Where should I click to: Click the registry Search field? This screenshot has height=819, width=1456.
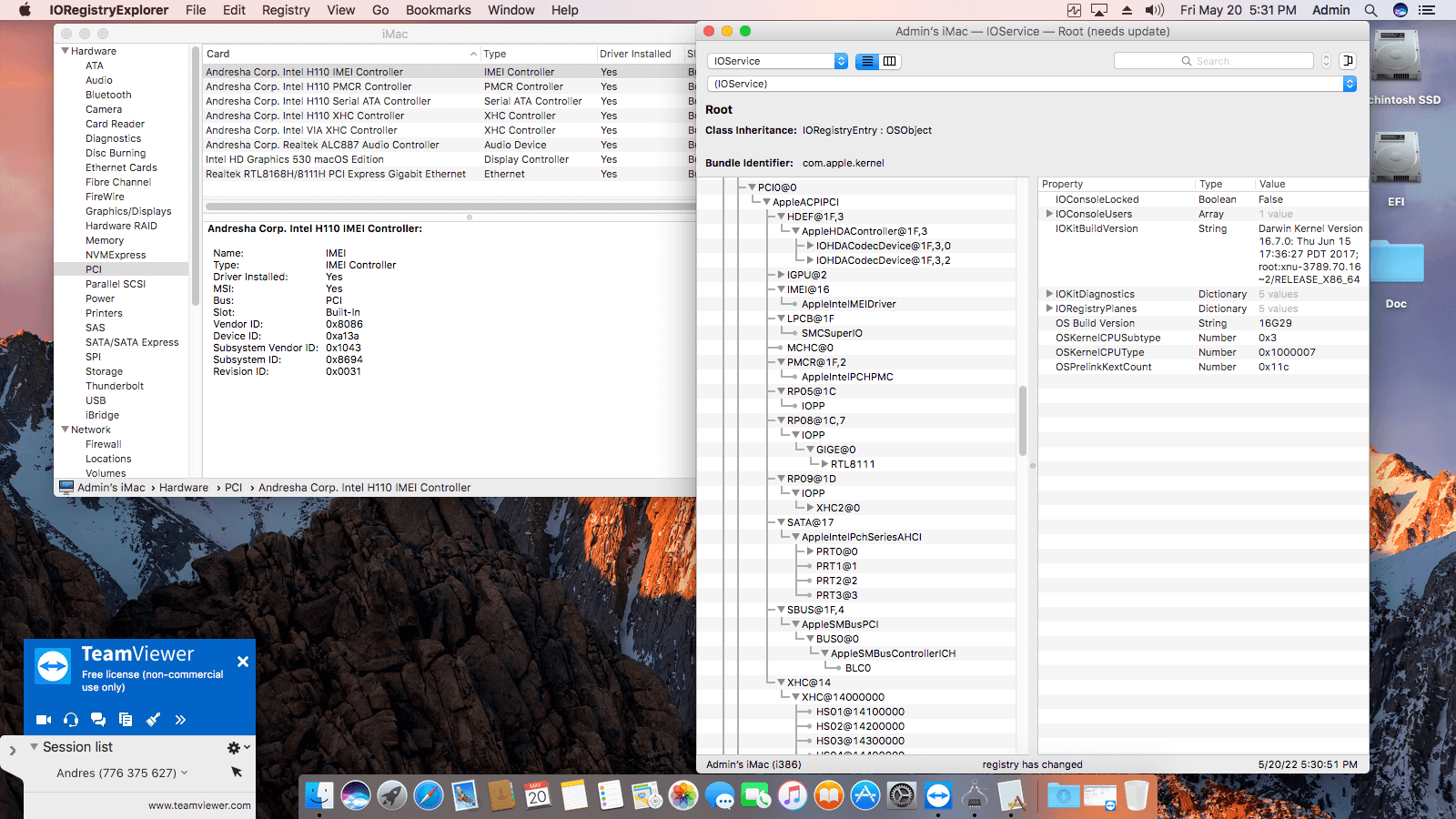[x=1214, y=61]
